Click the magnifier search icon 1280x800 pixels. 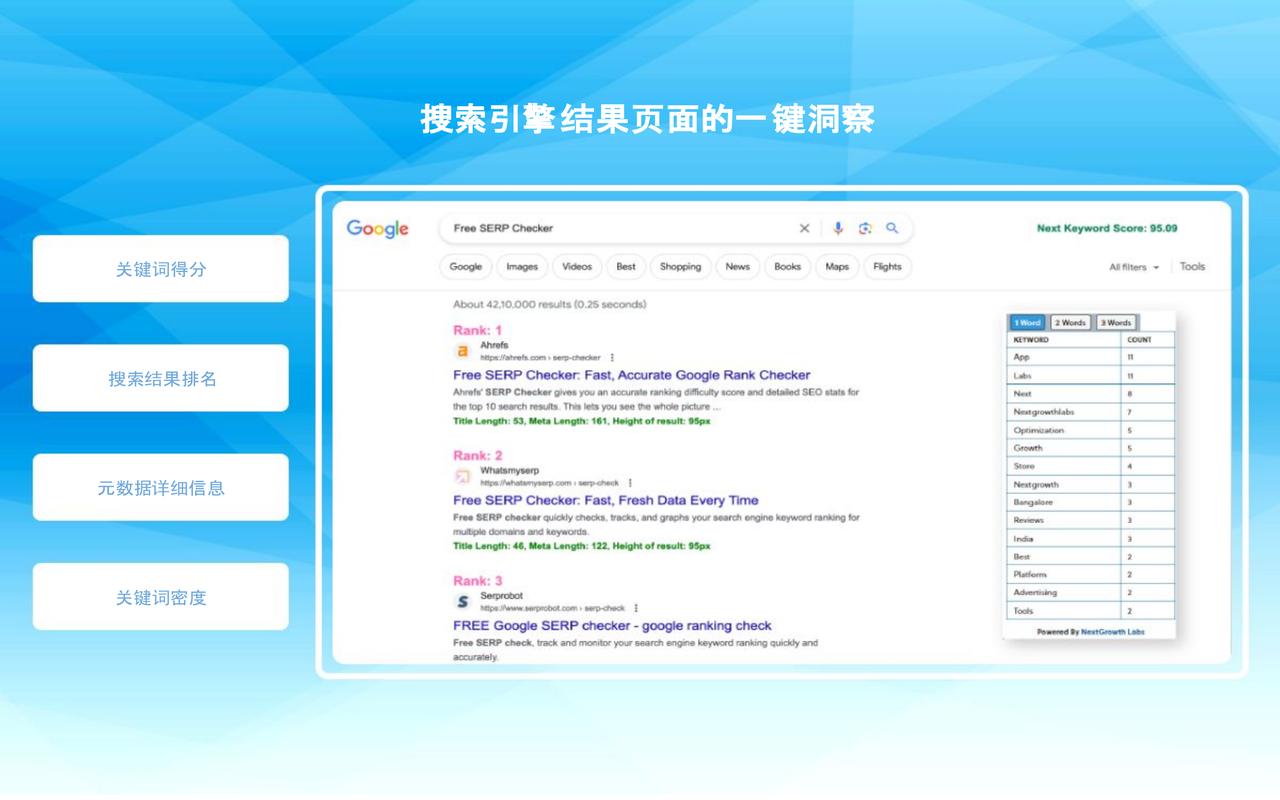tap(892, 228)
